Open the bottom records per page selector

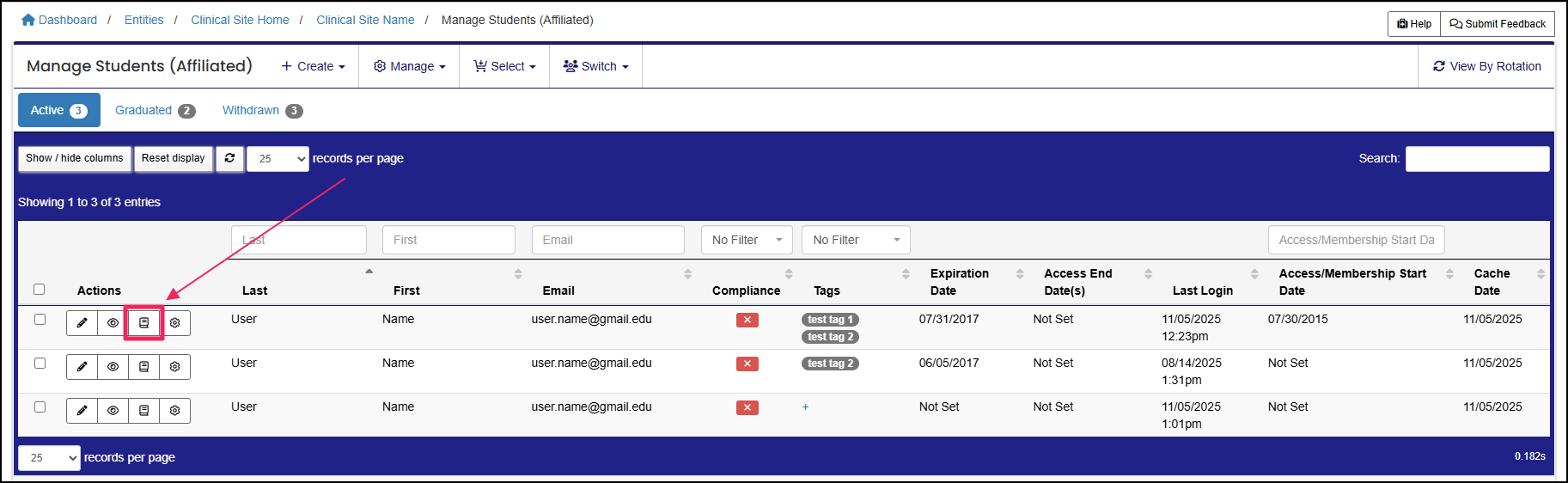(49, 458)
